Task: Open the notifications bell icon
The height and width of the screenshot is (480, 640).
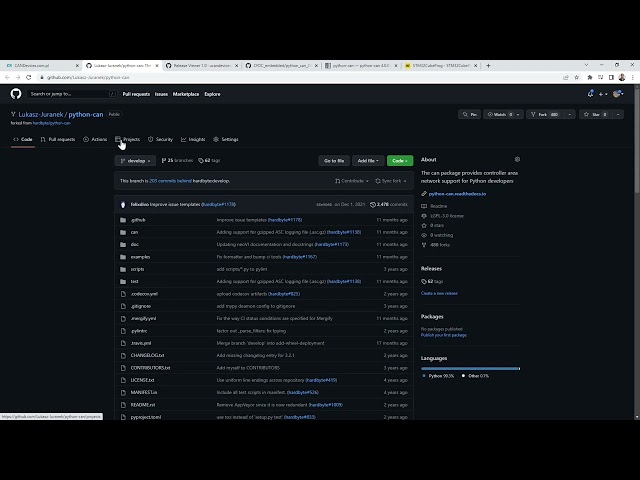Action: [590, 94]
